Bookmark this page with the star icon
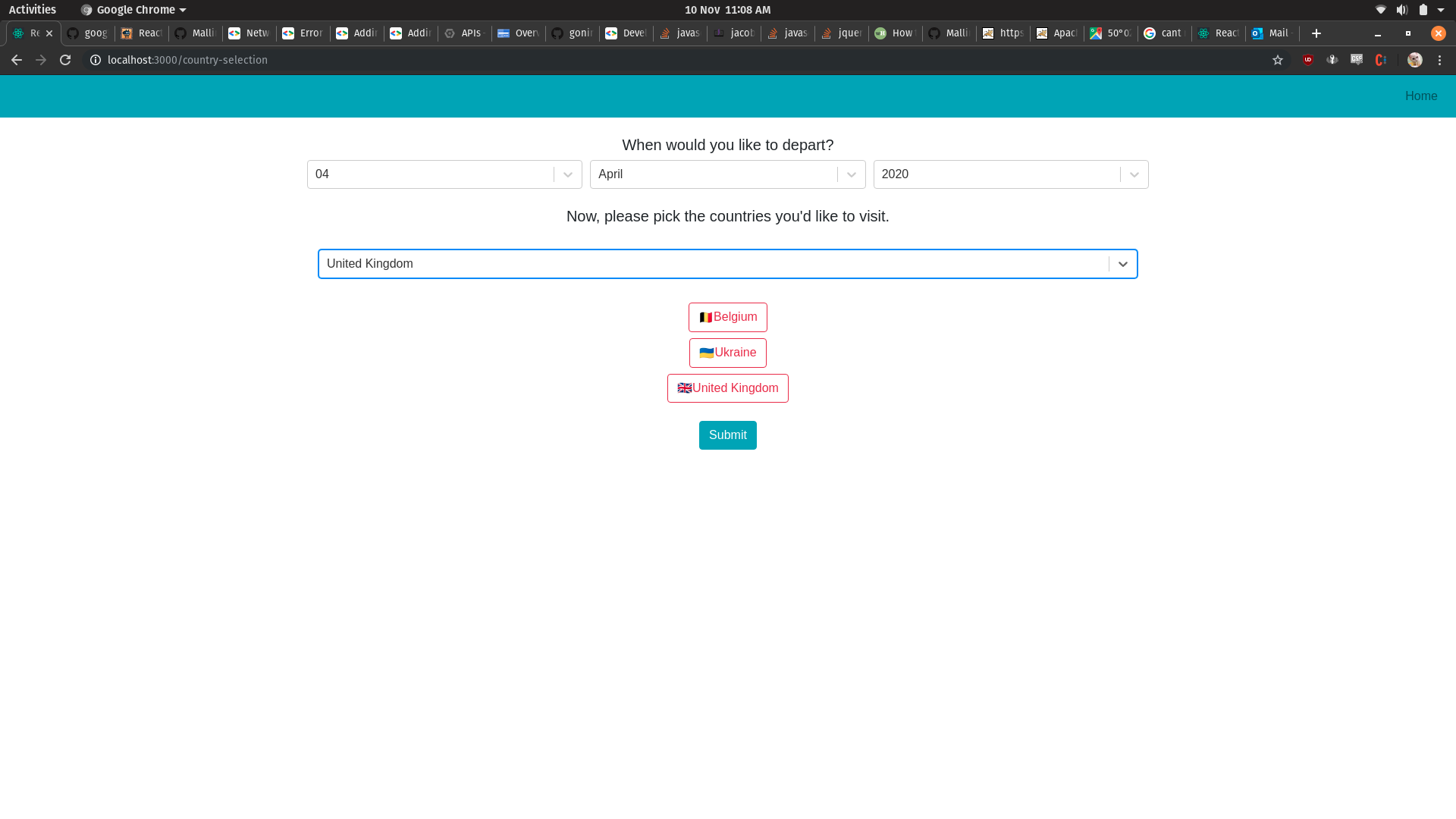This screenshot has height=819, width=1456. click(x=1278, y=60)
